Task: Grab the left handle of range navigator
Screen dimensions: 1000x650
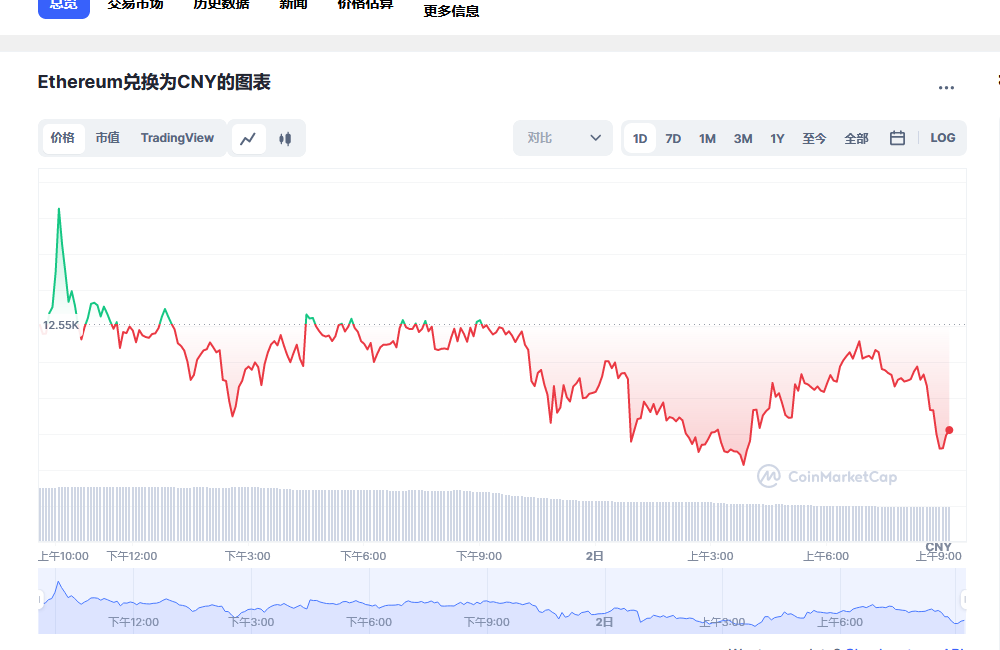Action: click(x=40, y=600)
